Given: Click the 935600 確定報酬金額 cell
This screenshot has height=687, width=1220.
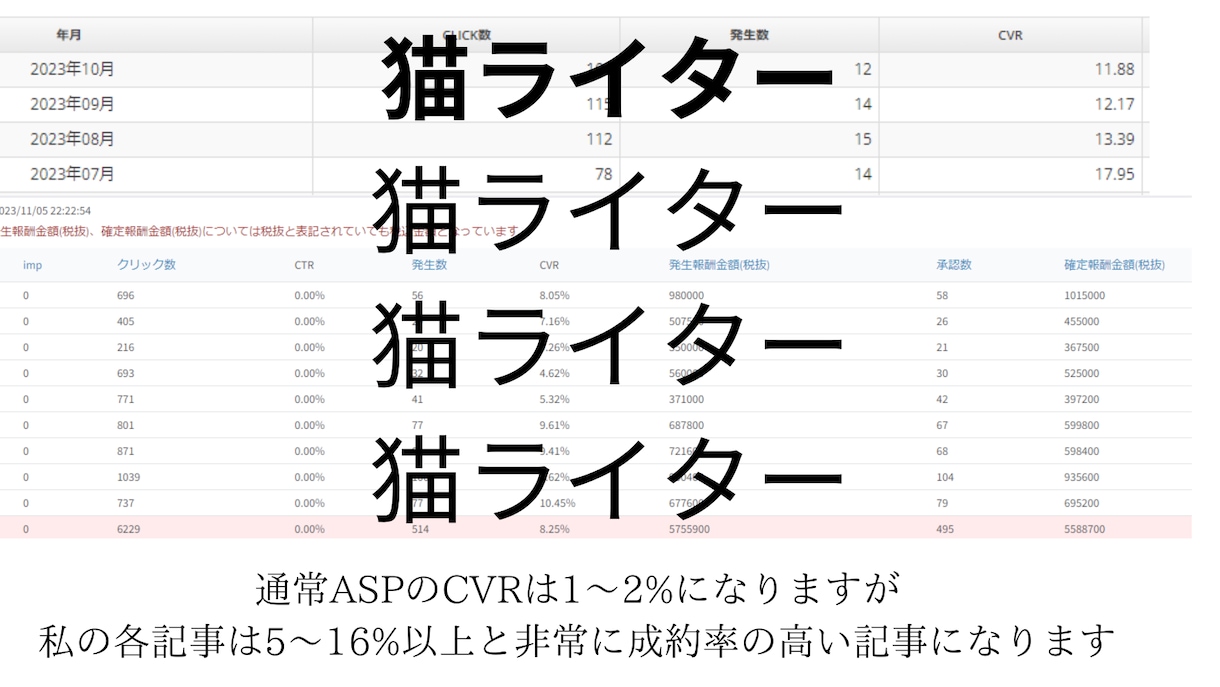Looking at the screenshot, I should click(x=1082, y=477).
